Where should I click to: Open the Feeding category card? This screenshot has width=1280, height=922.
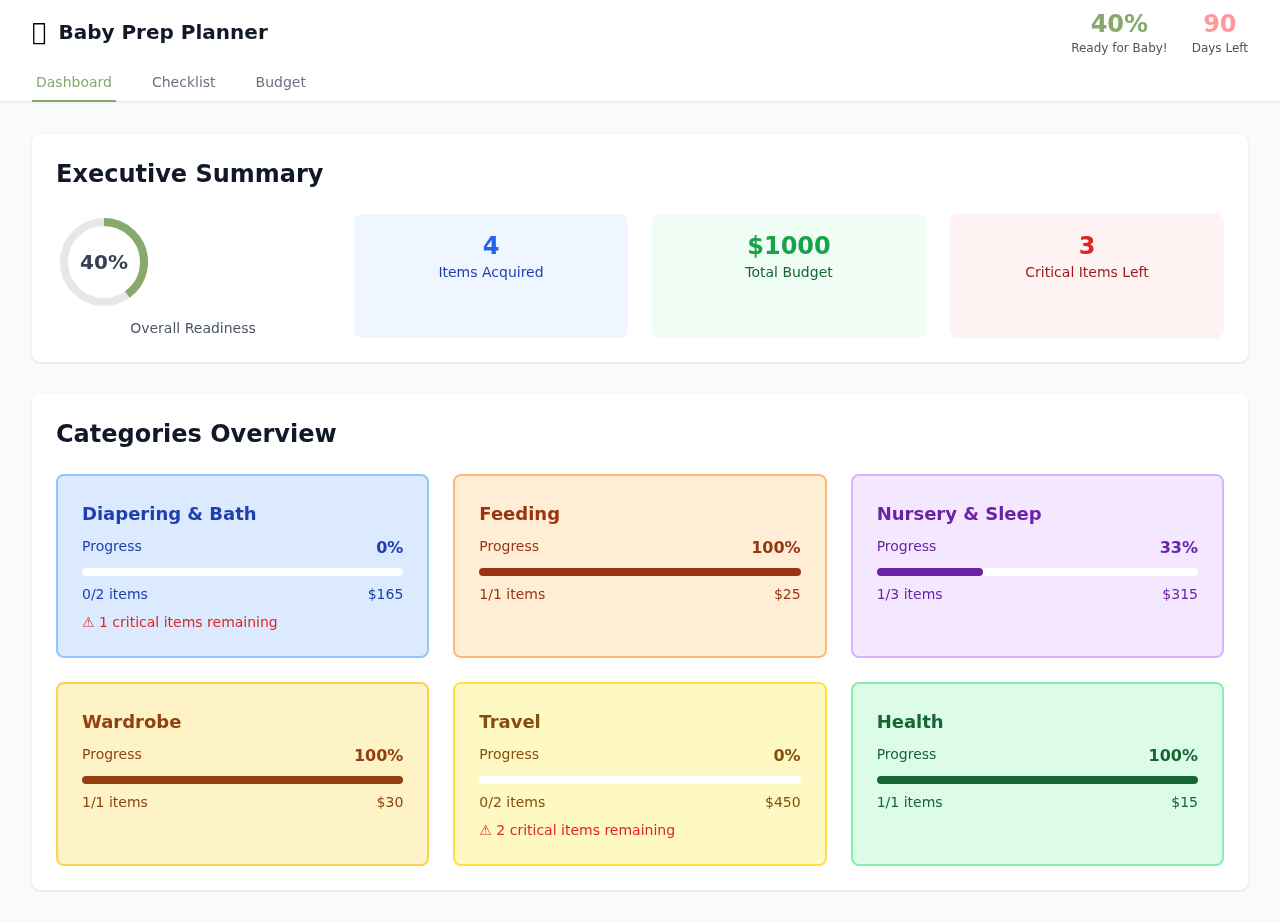coord(639,565)
